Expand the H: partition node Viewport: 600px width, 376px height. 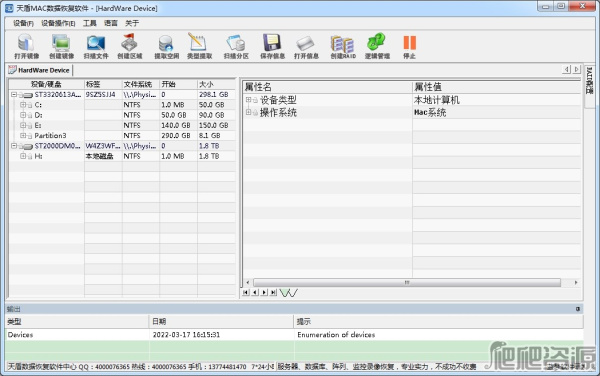pos(23,156)
